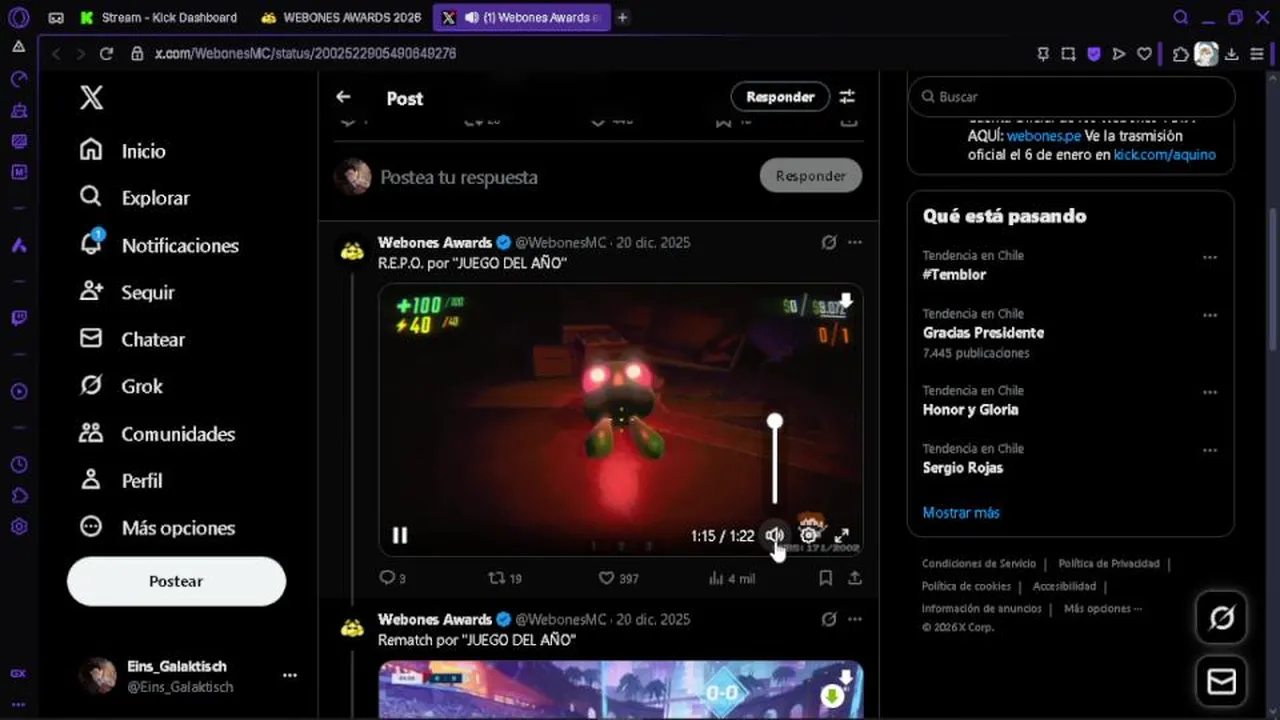Save page with the heart icon in toolbar
The height and width of the screenshot is (720, 1280).
1144,54
